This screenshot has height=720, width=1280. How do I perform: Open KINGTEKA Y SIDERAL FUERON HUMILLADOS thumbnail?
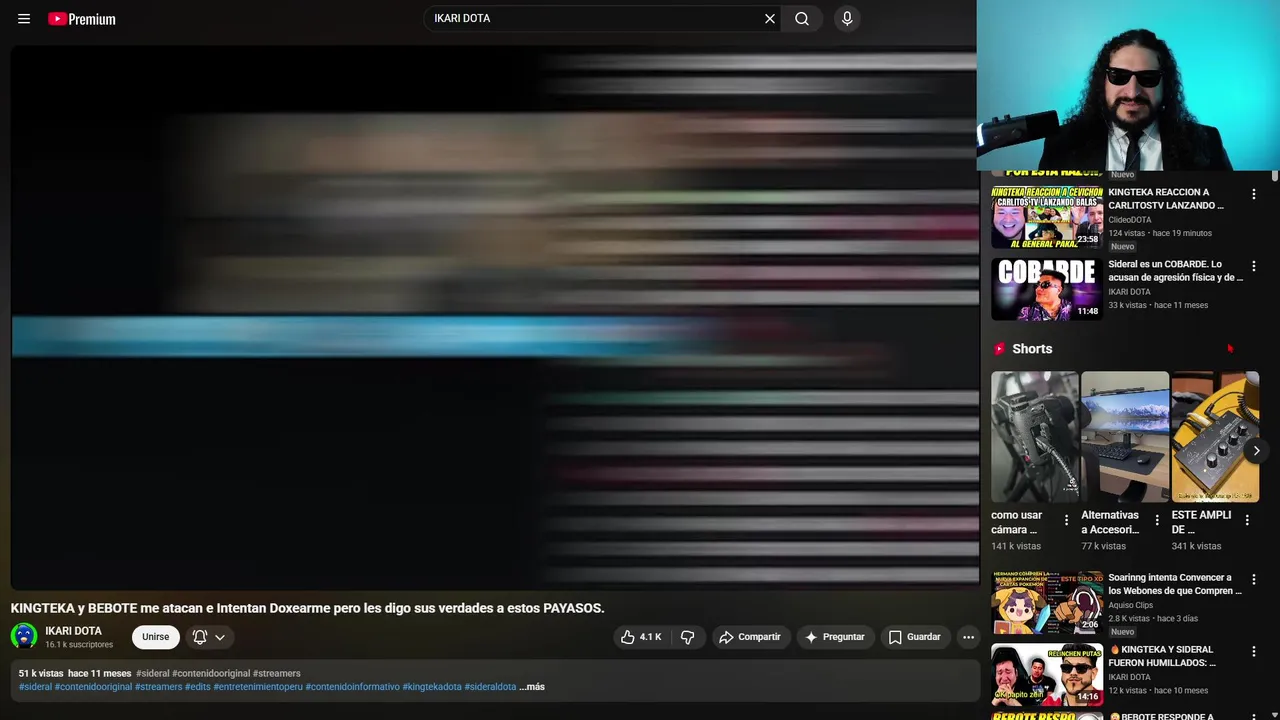coord(1047,674)
